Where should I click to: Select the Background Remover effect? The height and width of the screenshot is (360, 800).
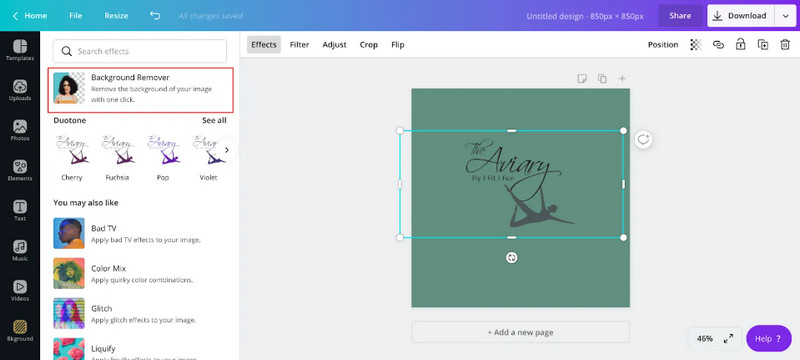(141, 90)
